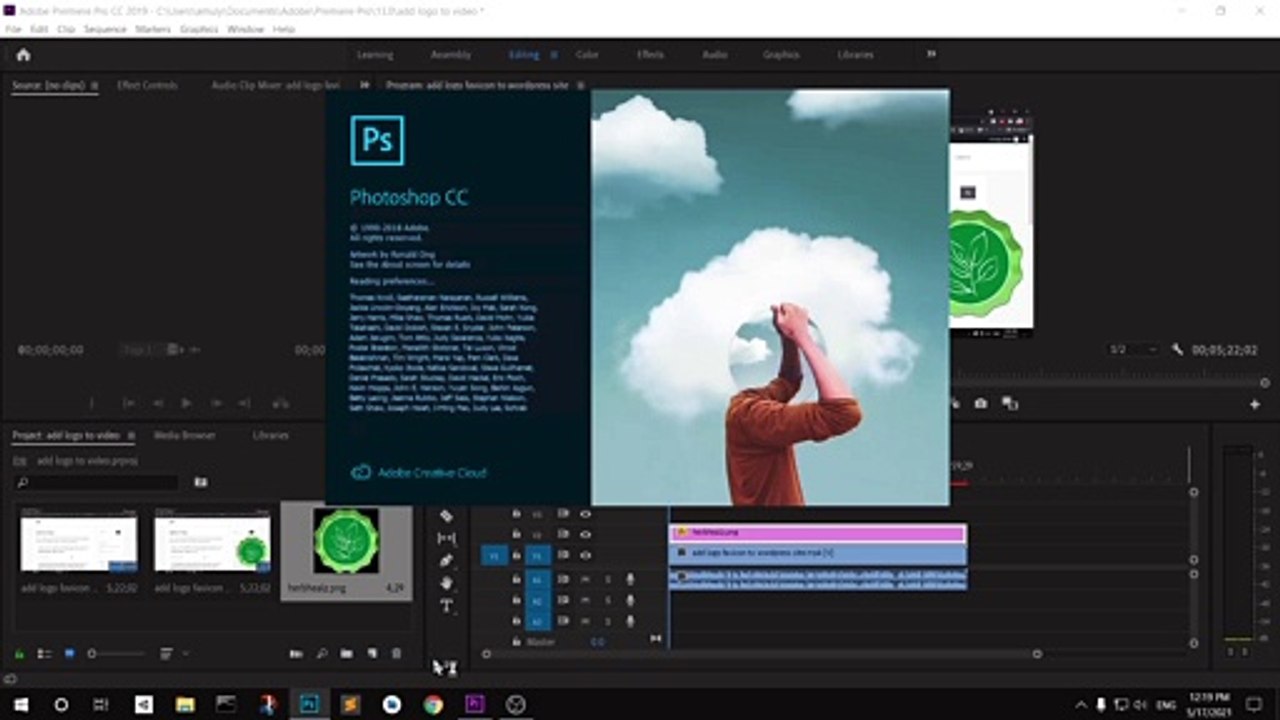Click the Source monitor play button

(186, 403)
